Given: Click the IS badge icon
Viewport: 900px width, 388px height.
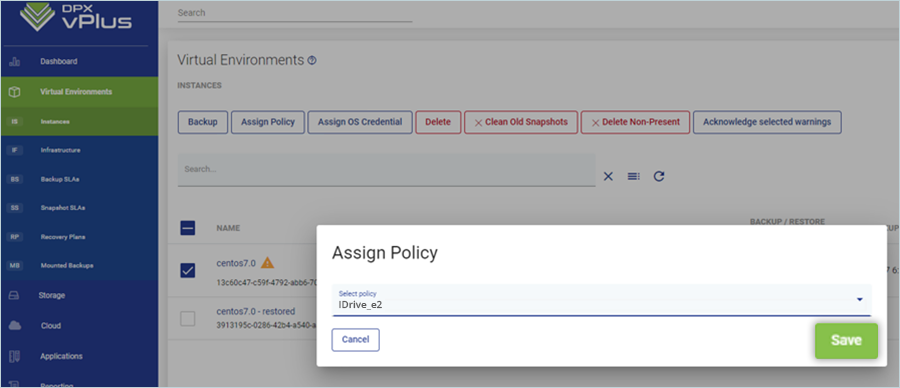Looking at the screenshot, I should click(15, 121).
